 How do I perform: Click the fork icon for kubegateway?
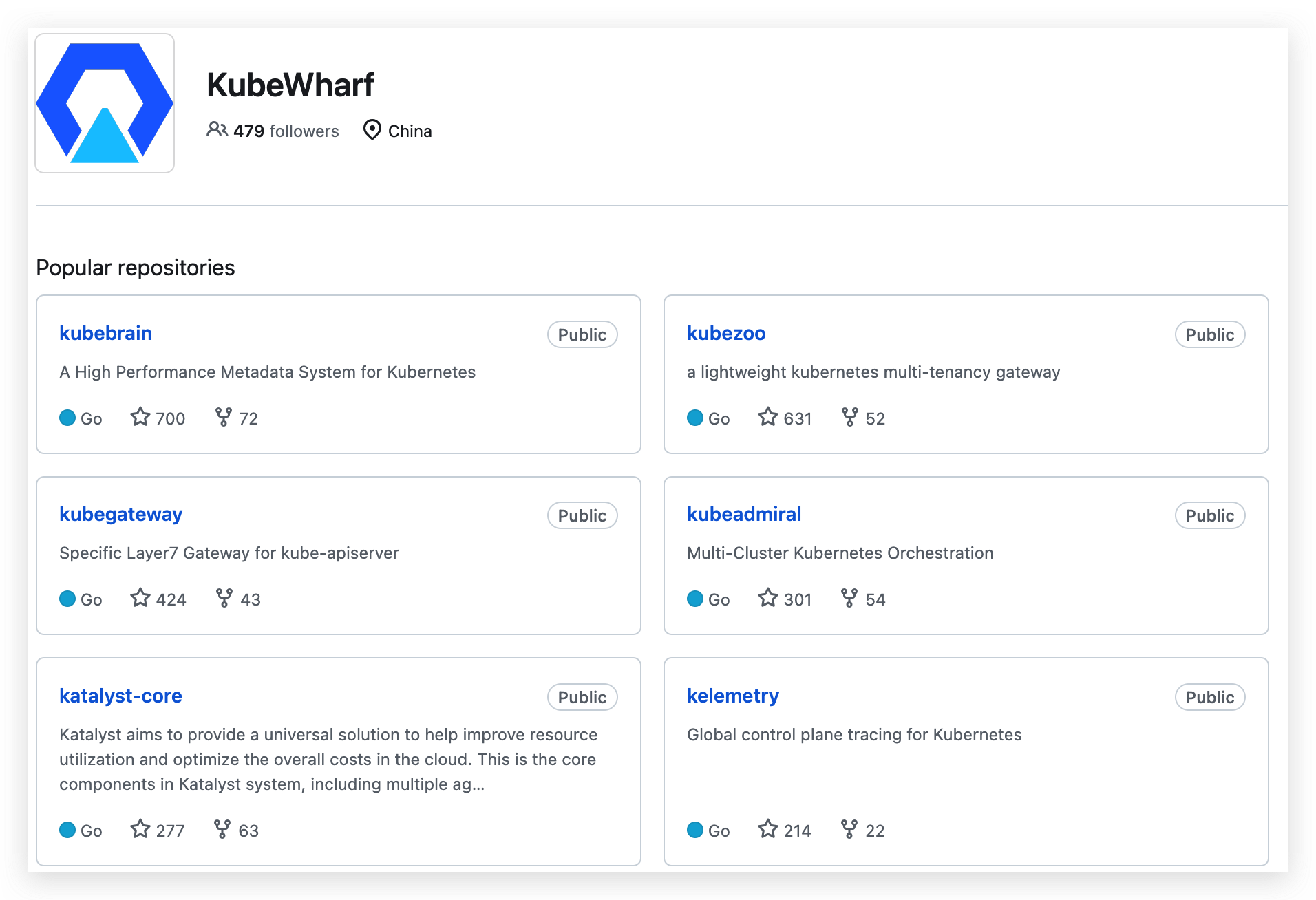click(x=224, y=598)
